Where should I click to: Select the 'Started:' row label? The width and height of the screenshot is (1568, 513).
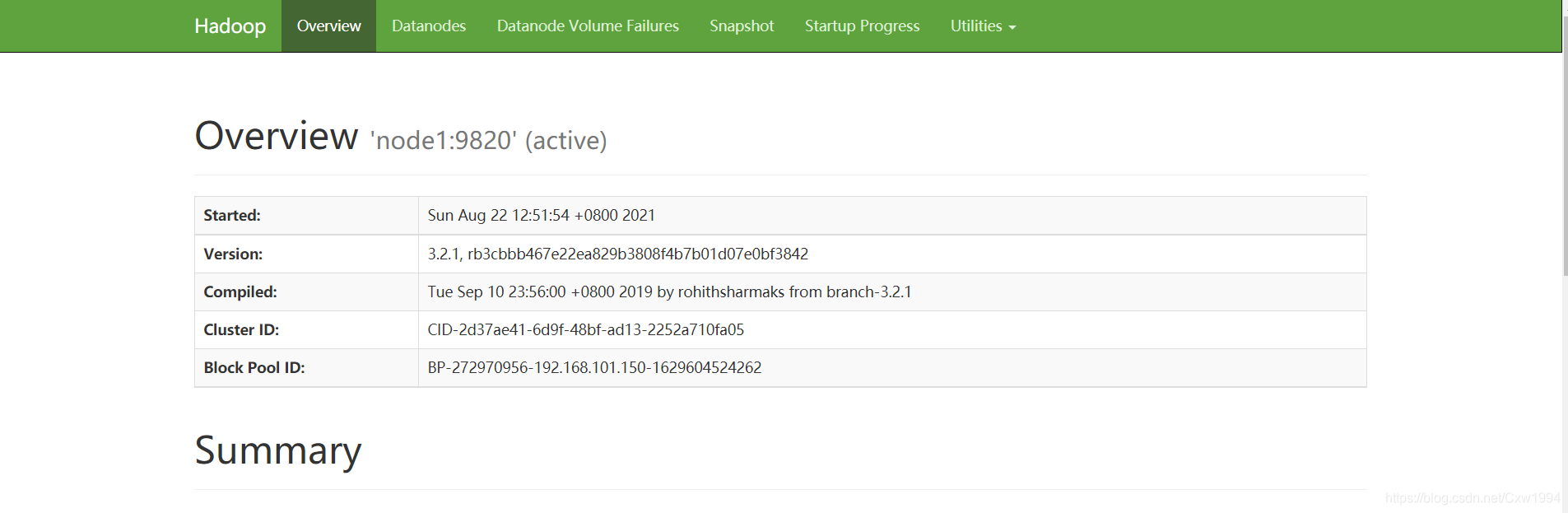(232, 216)
